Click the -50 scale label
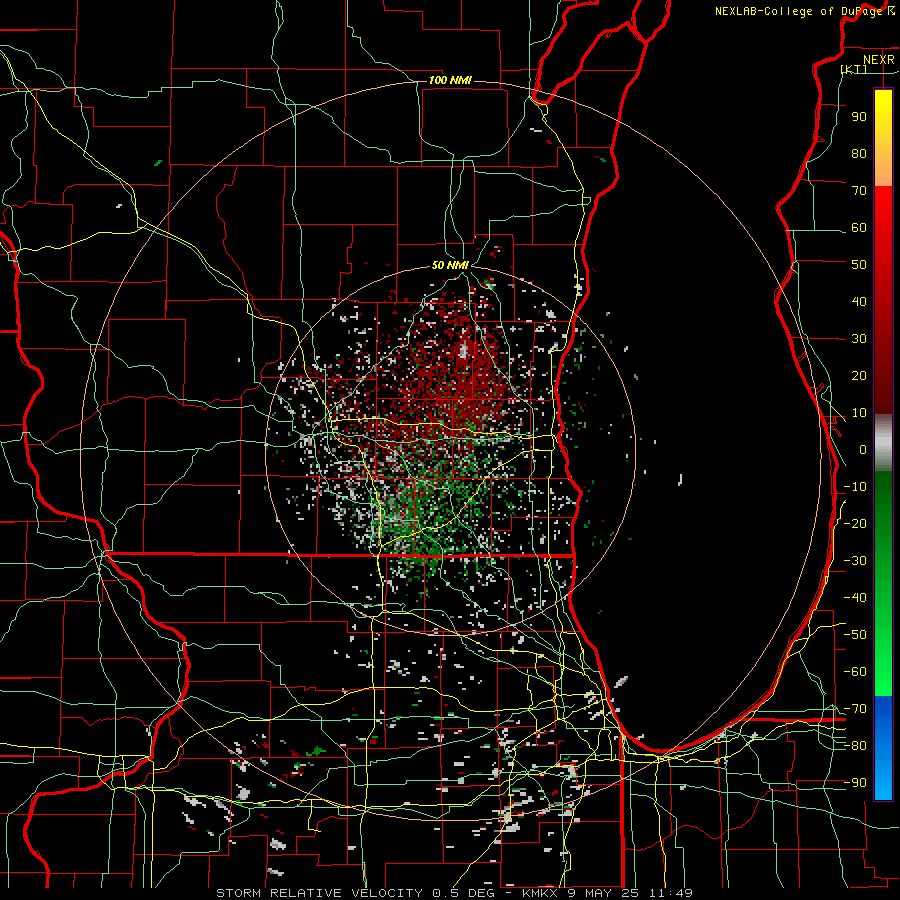 pos(855,635)
